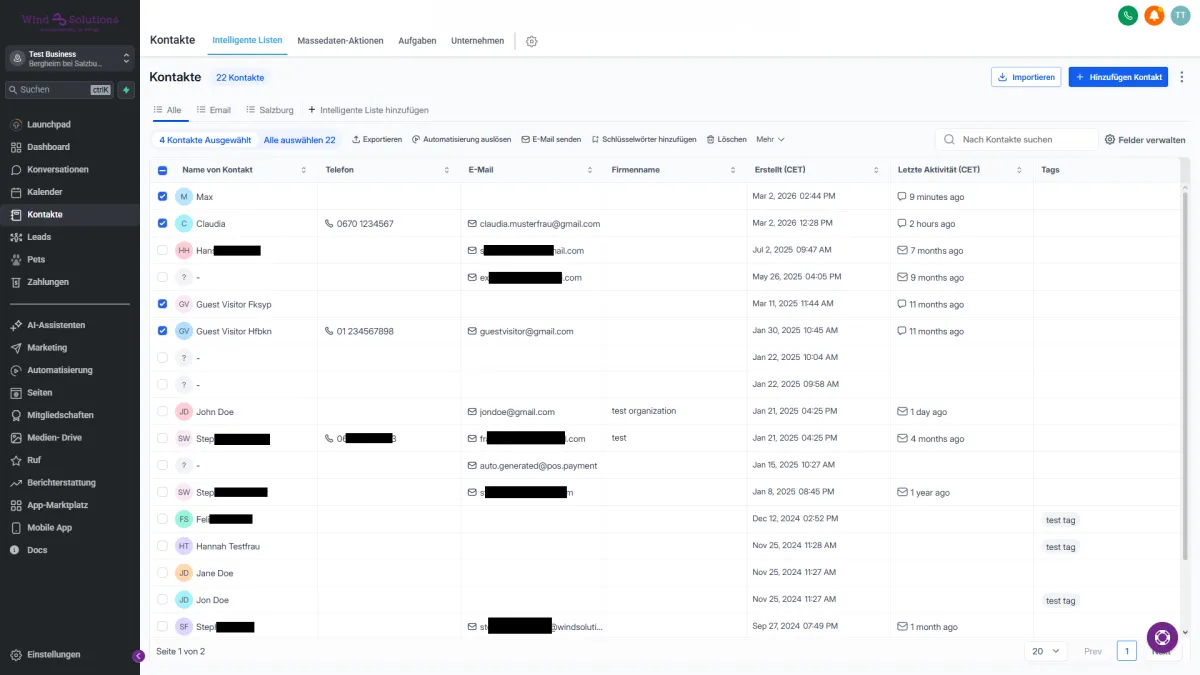
Task: Focus the Nach Kontakte suchen field
Action: click(1016, 140)
